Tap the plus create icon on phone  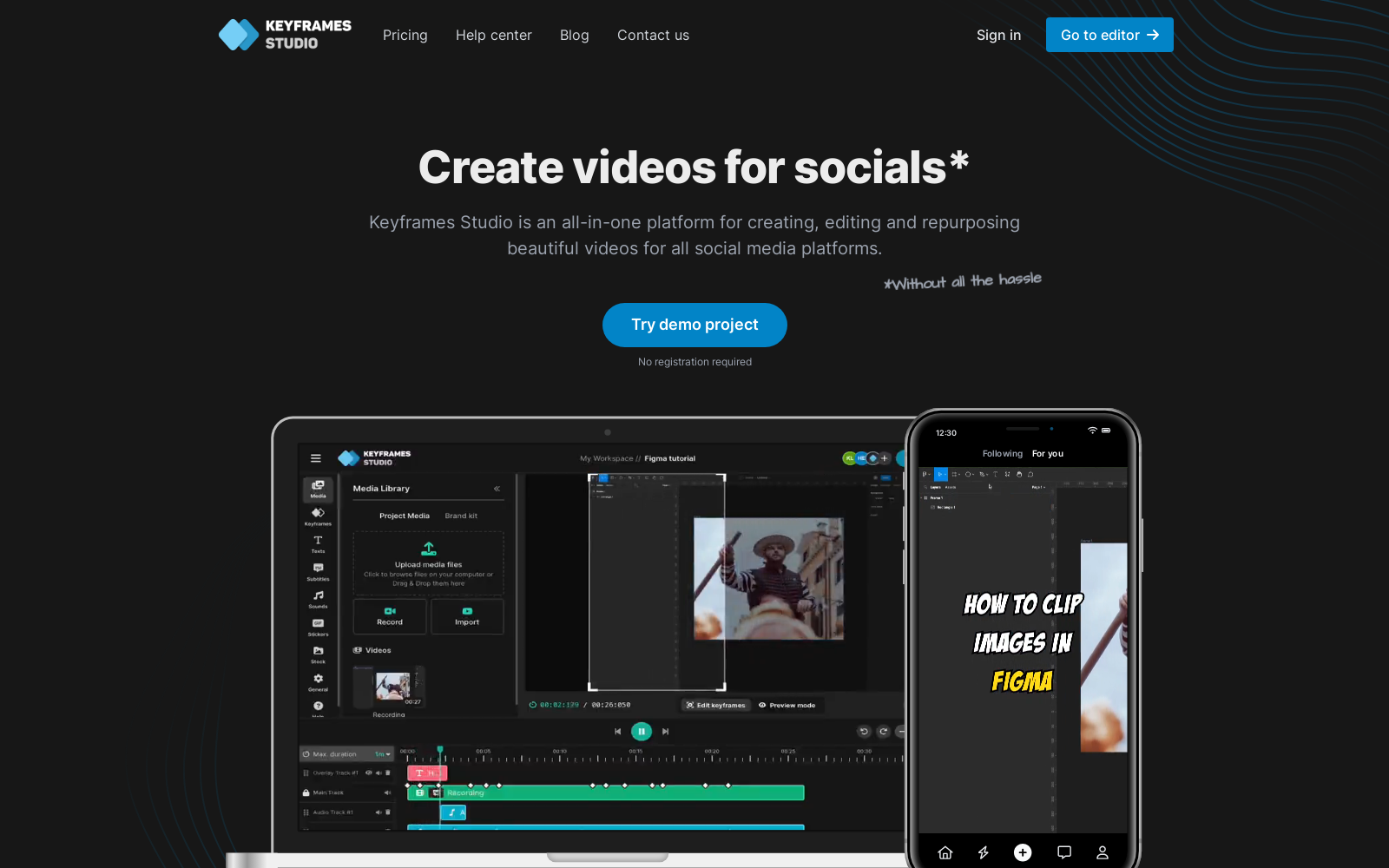(x=1023, y=852)
